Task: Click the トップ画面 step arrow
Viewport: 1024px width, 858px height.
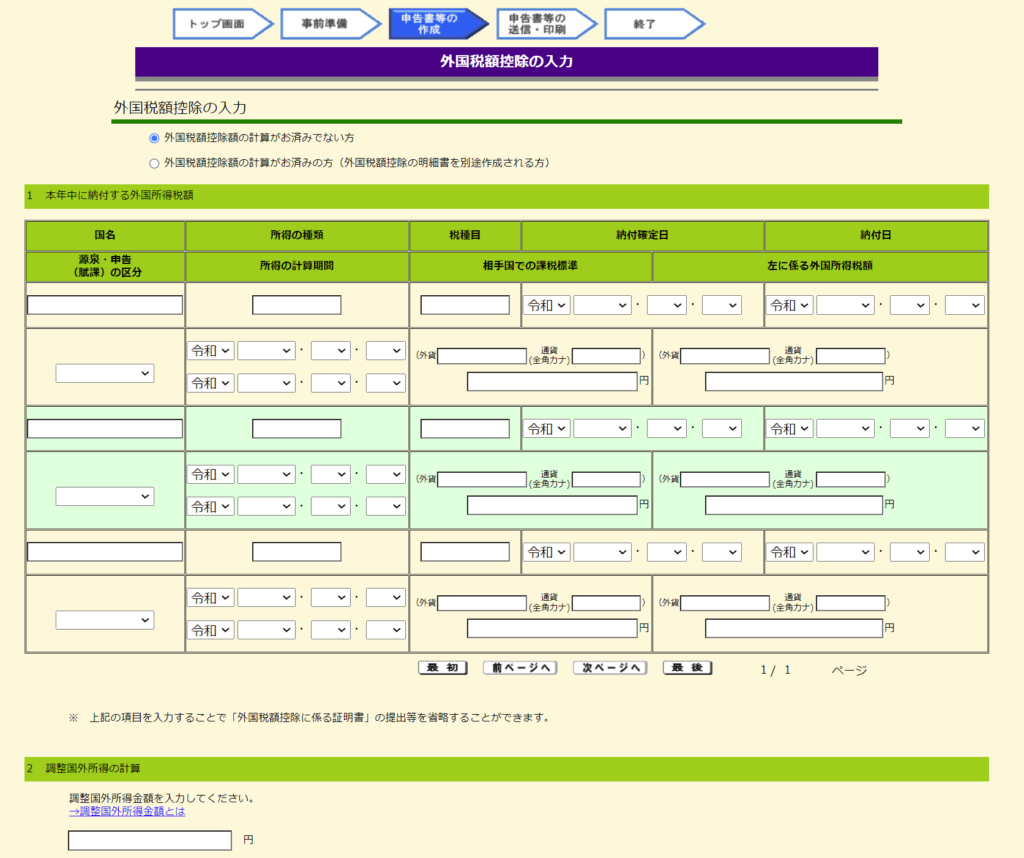Action: (220, 24)
